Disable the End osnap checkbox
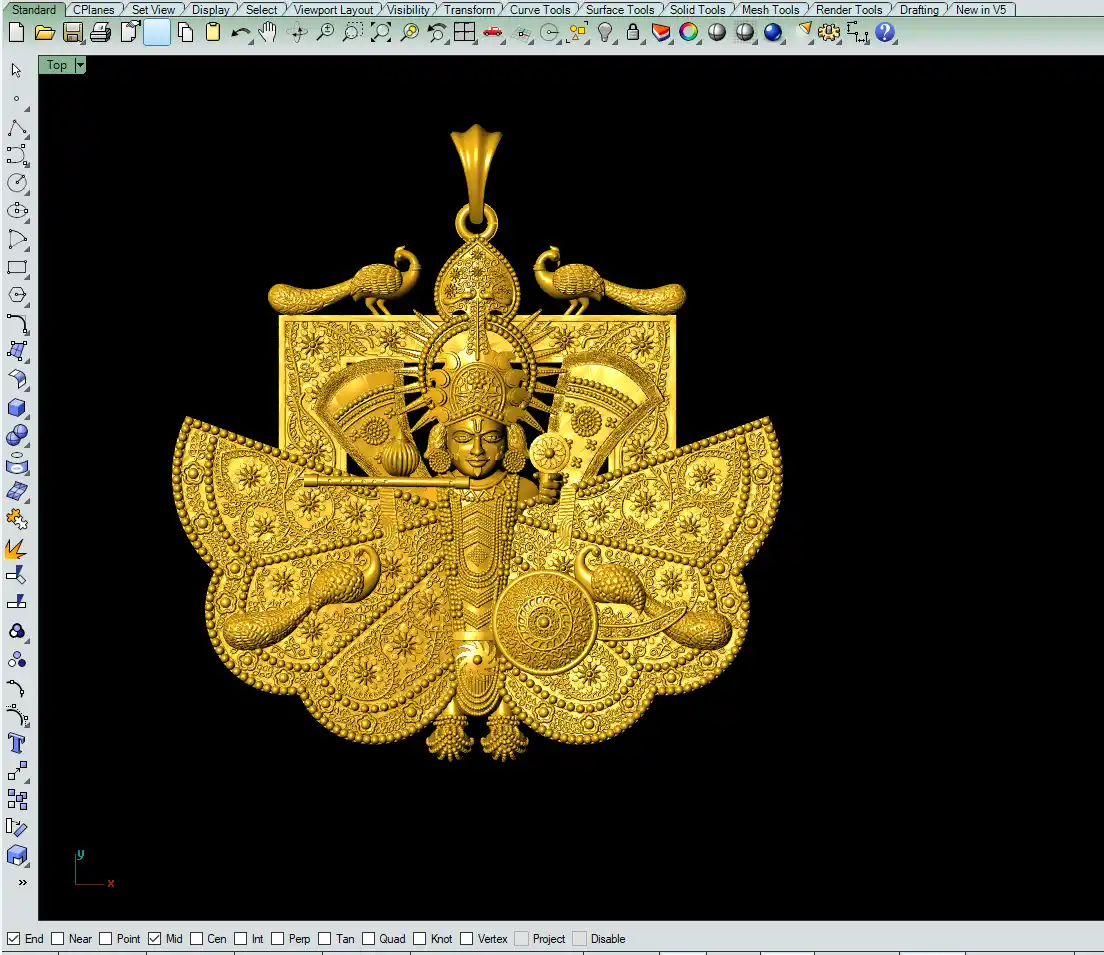Screen dimensions: 1104x955 click(14, 939)
